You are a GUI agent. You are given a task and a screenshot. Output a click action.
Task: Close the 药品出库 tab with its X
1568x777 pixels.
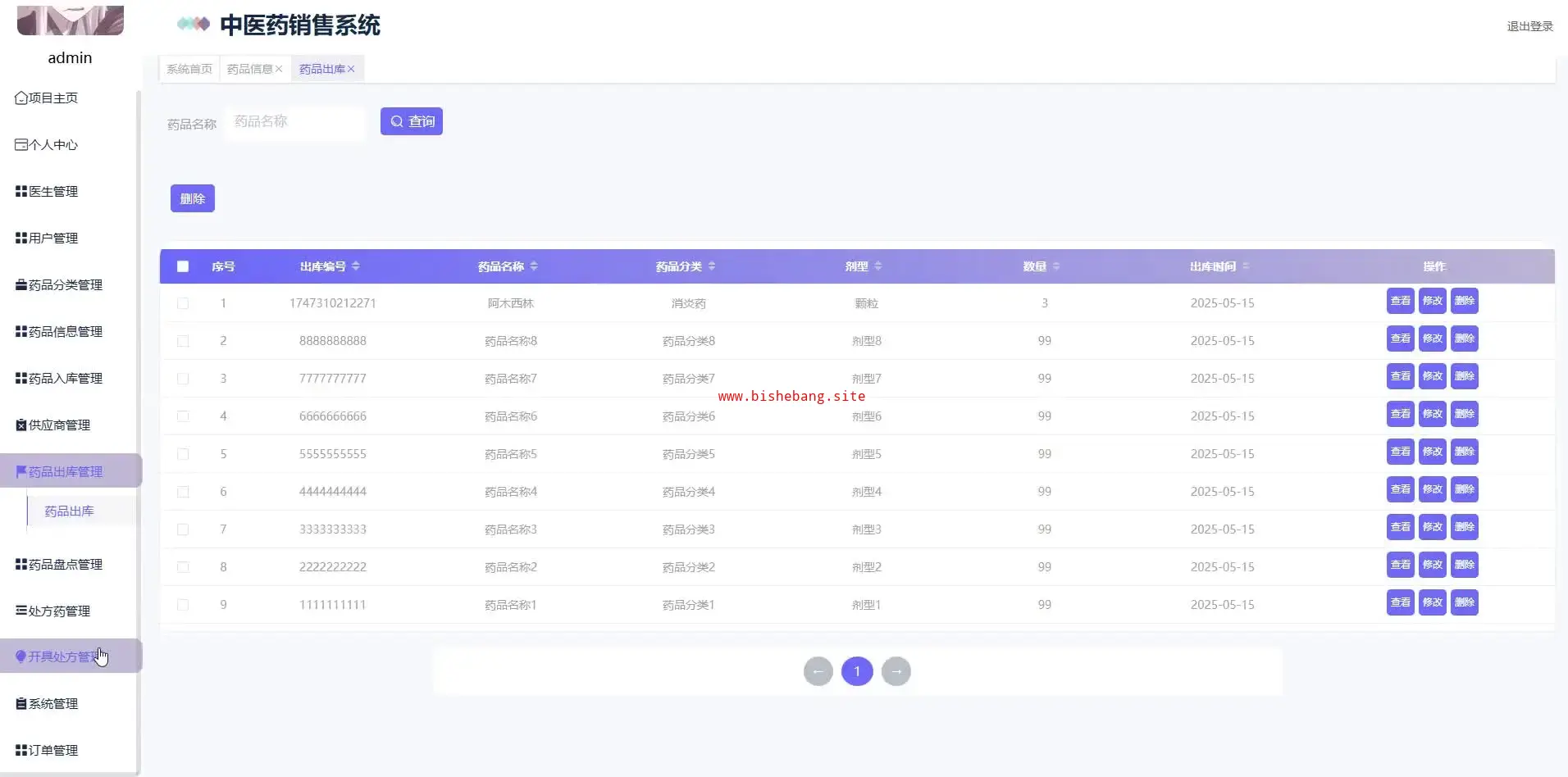[x=351, y=69]
